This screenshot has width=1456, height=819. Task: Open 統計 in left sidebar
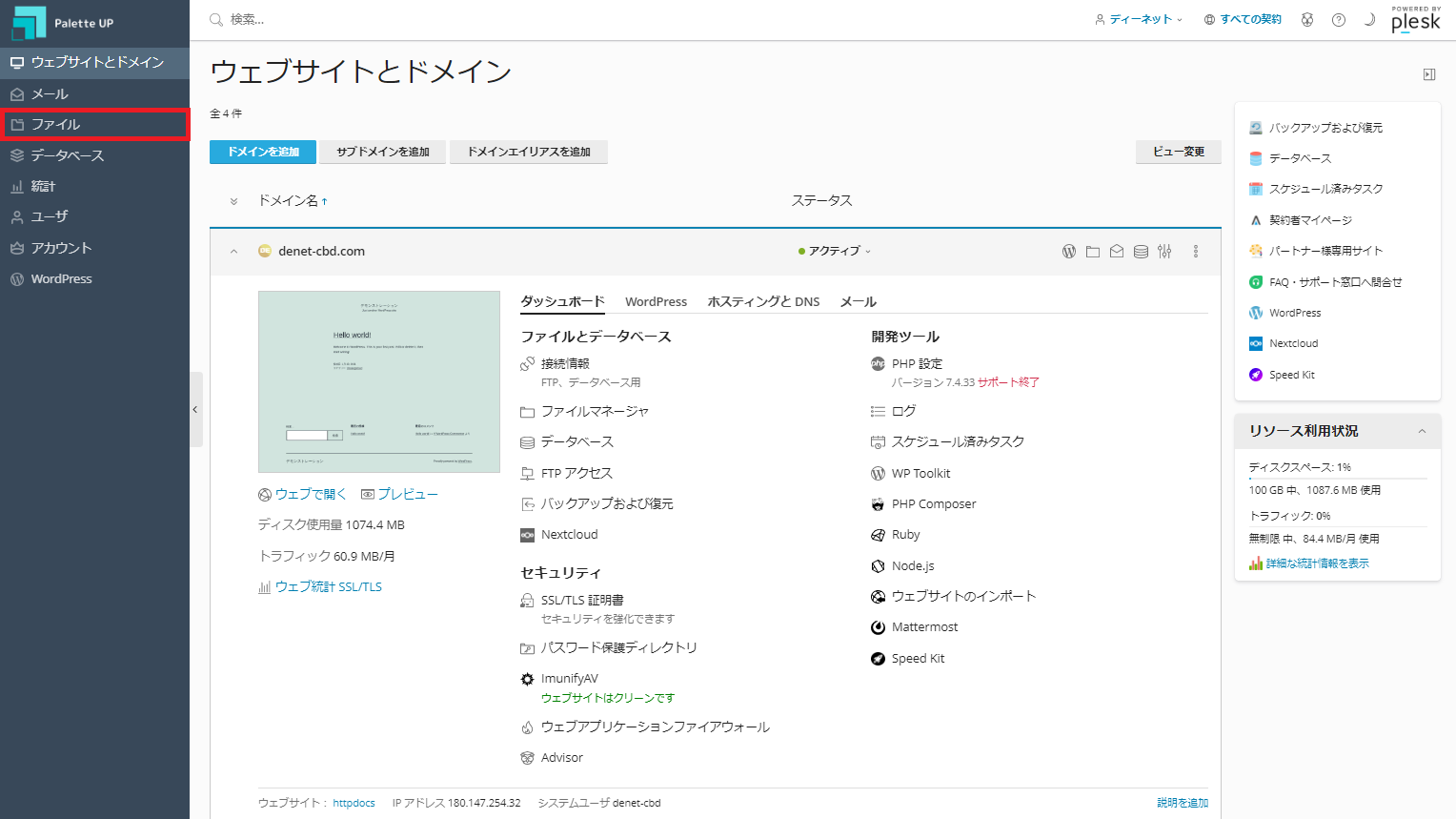(95, 186)
